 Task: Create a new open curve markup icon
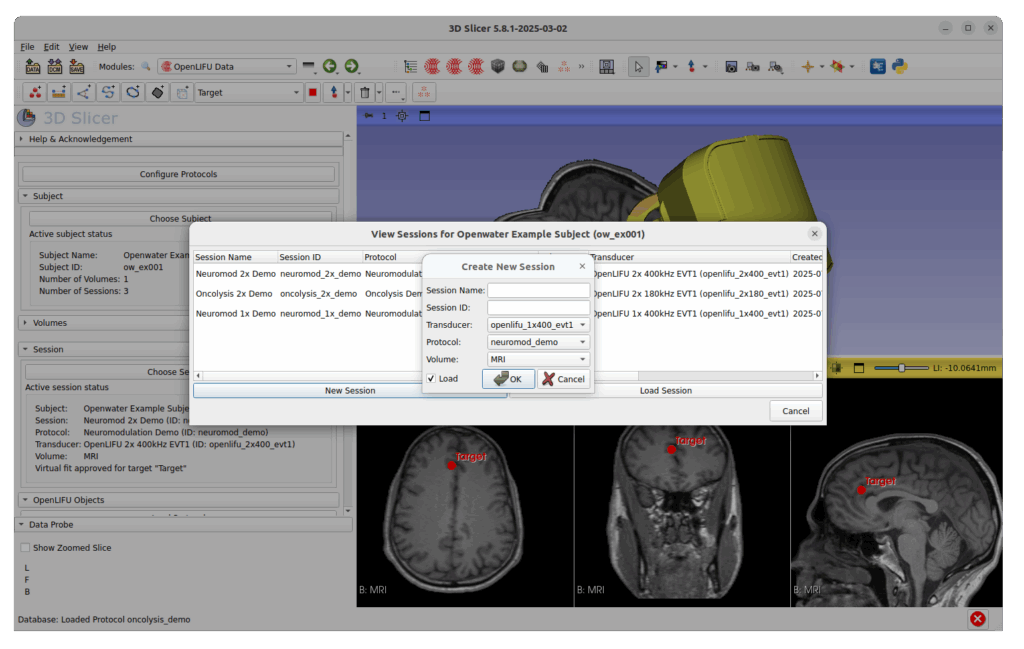[x=108, y=93]
